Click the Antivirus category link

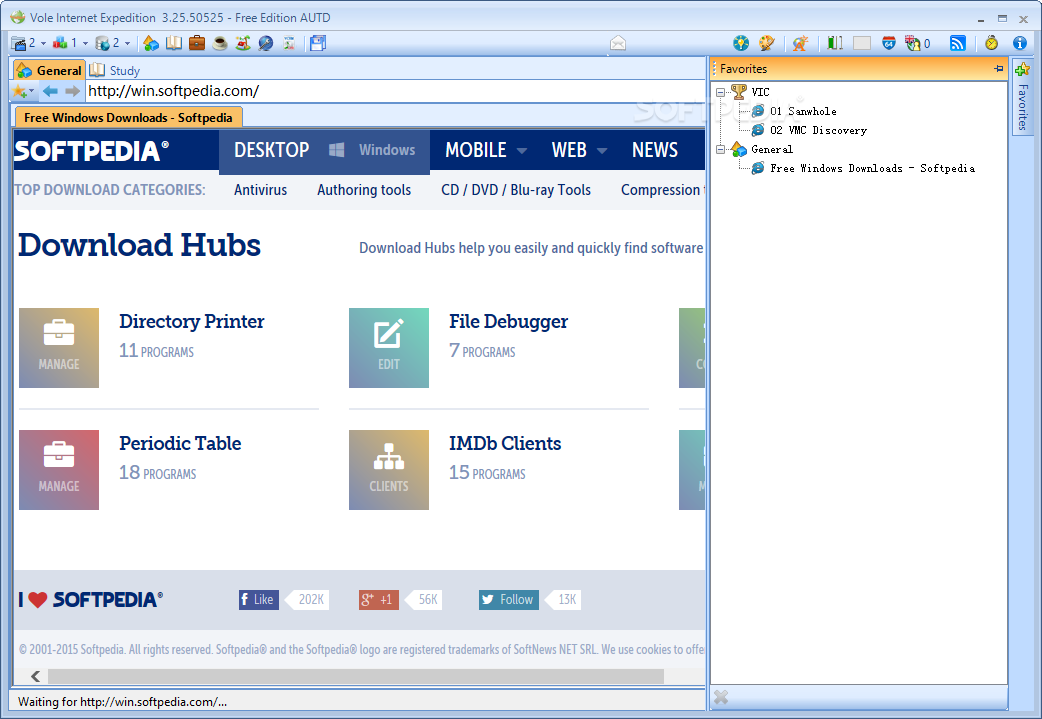(260, 190)
